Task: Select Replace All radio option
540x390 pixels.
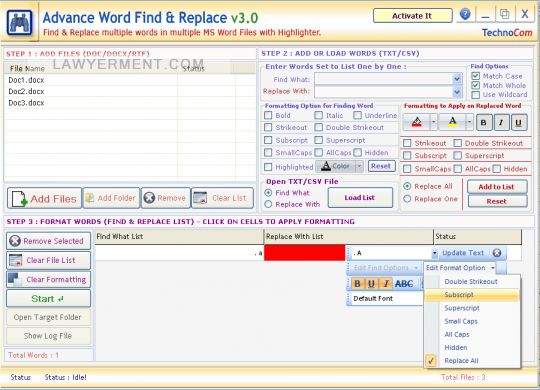Action: point(407,186)
